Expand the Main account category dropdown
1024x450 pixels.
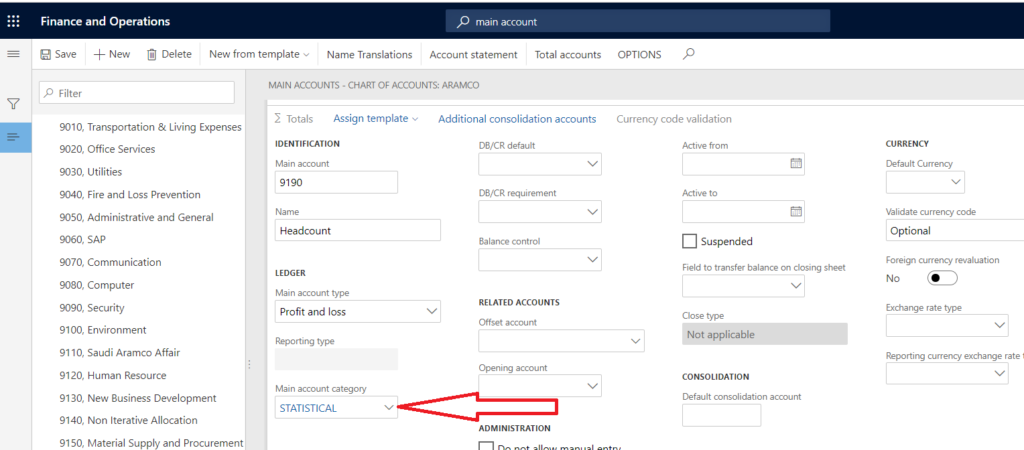click(x=389, y=407)
